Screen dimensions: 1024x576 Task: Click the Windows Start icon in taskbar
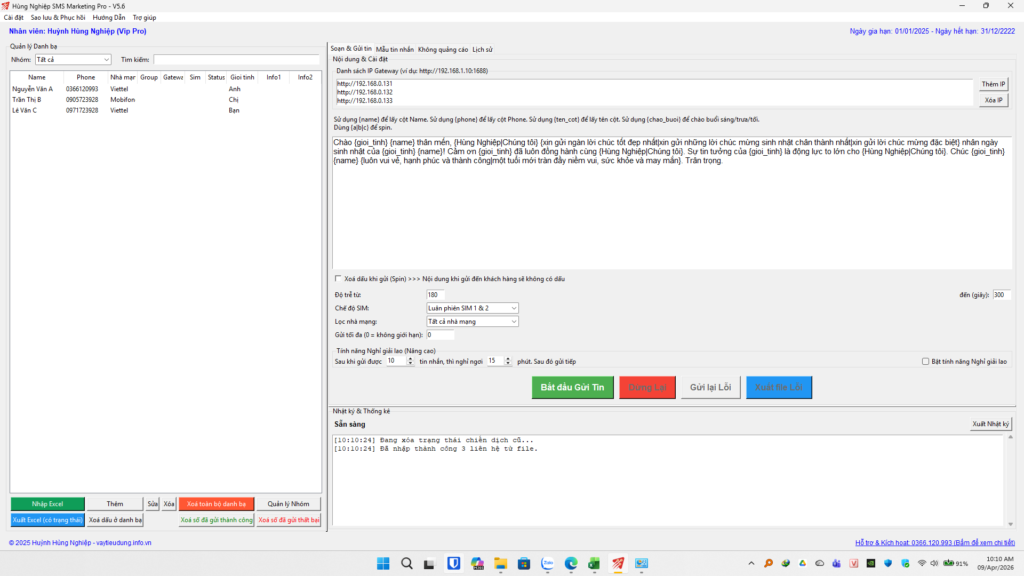(382, 564)
